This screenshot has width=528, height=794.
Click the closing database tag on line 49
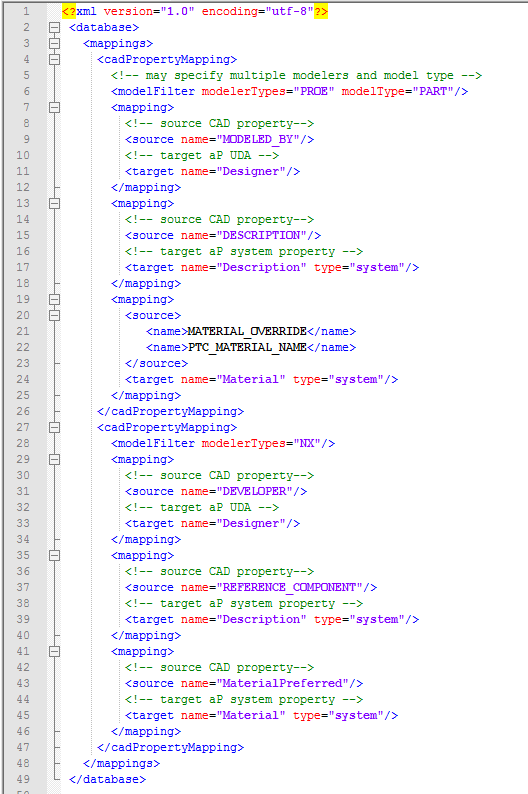[107, 779]
